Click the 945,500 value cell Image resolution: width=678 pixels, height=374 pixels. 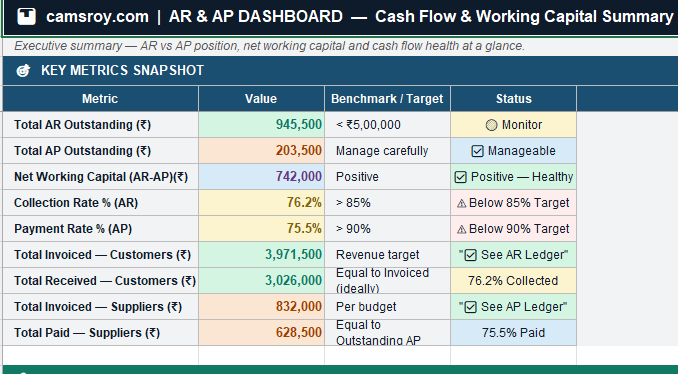[261, 125]
